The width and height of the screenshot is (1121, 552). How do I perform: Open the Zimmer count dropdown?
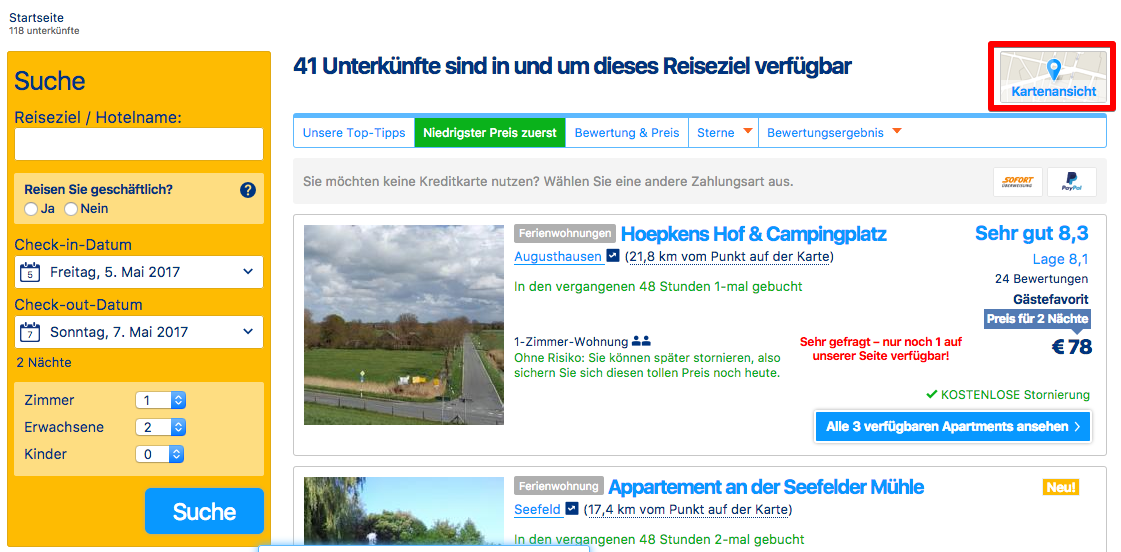pos(161,400)
